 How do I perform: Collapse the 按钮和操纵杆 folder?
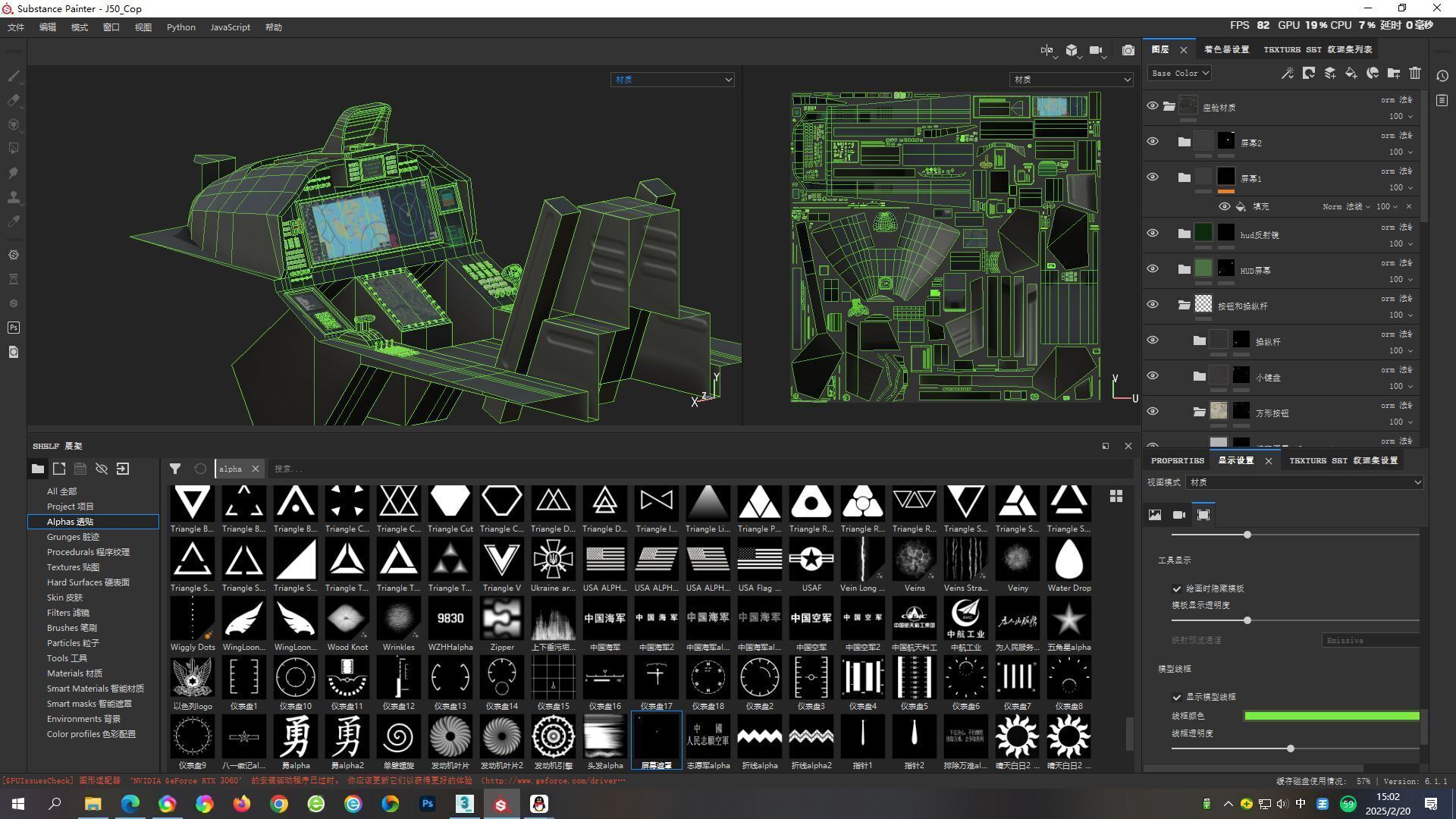click(1184, 305)
